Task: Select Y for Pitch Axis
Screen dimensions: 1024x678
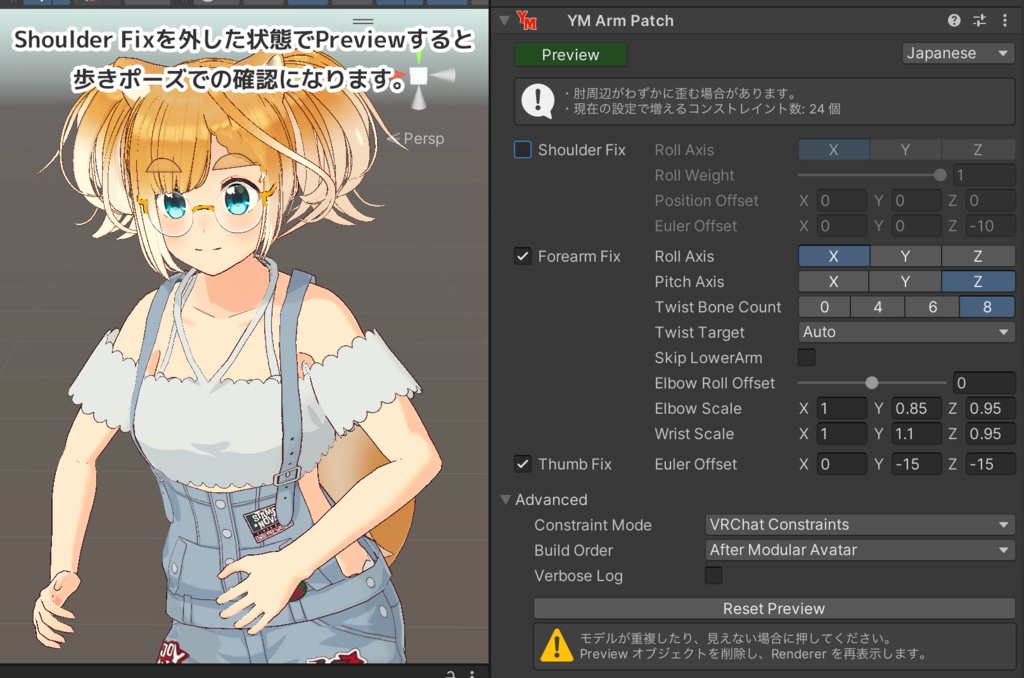Action: point(906,282)
